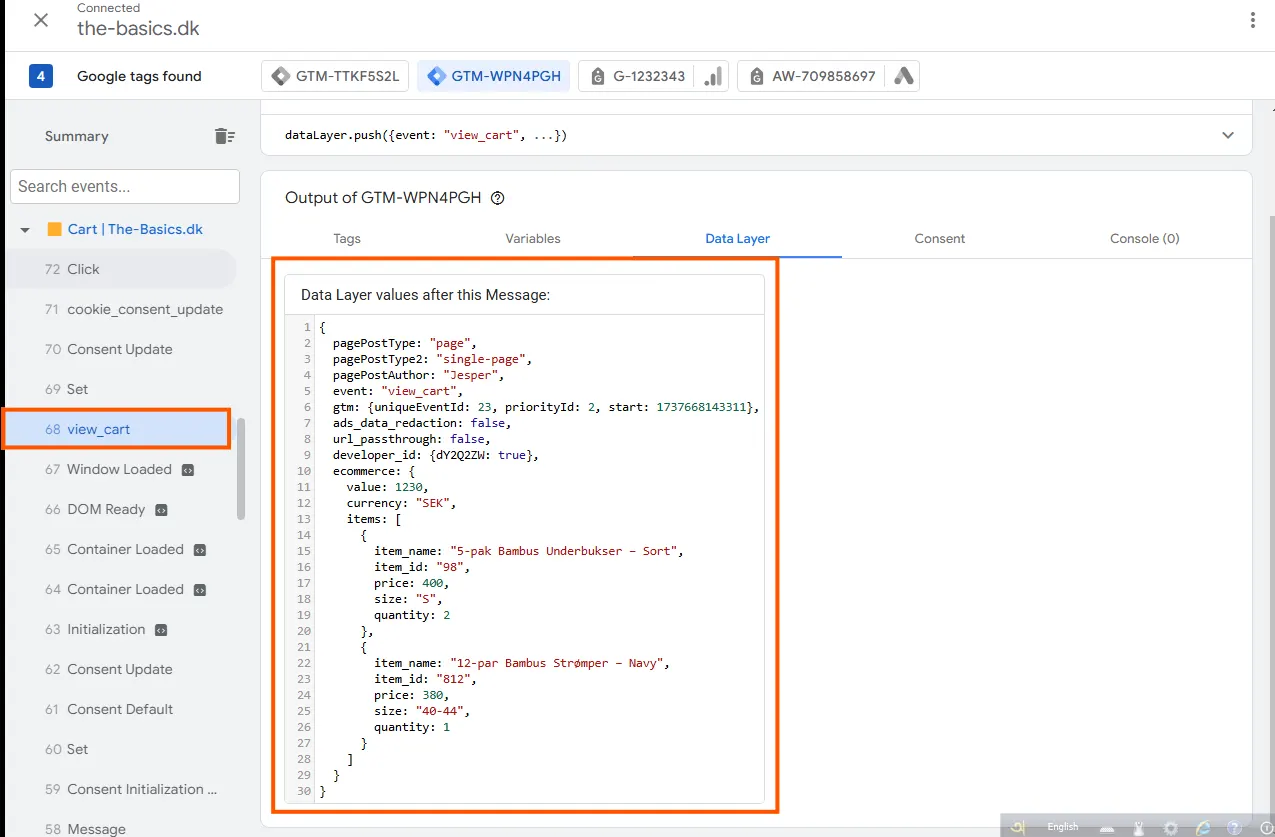Open the Data Layer tab
Image resolution: width=1275 pixels, height=837 pixels.
coord(738,238)
